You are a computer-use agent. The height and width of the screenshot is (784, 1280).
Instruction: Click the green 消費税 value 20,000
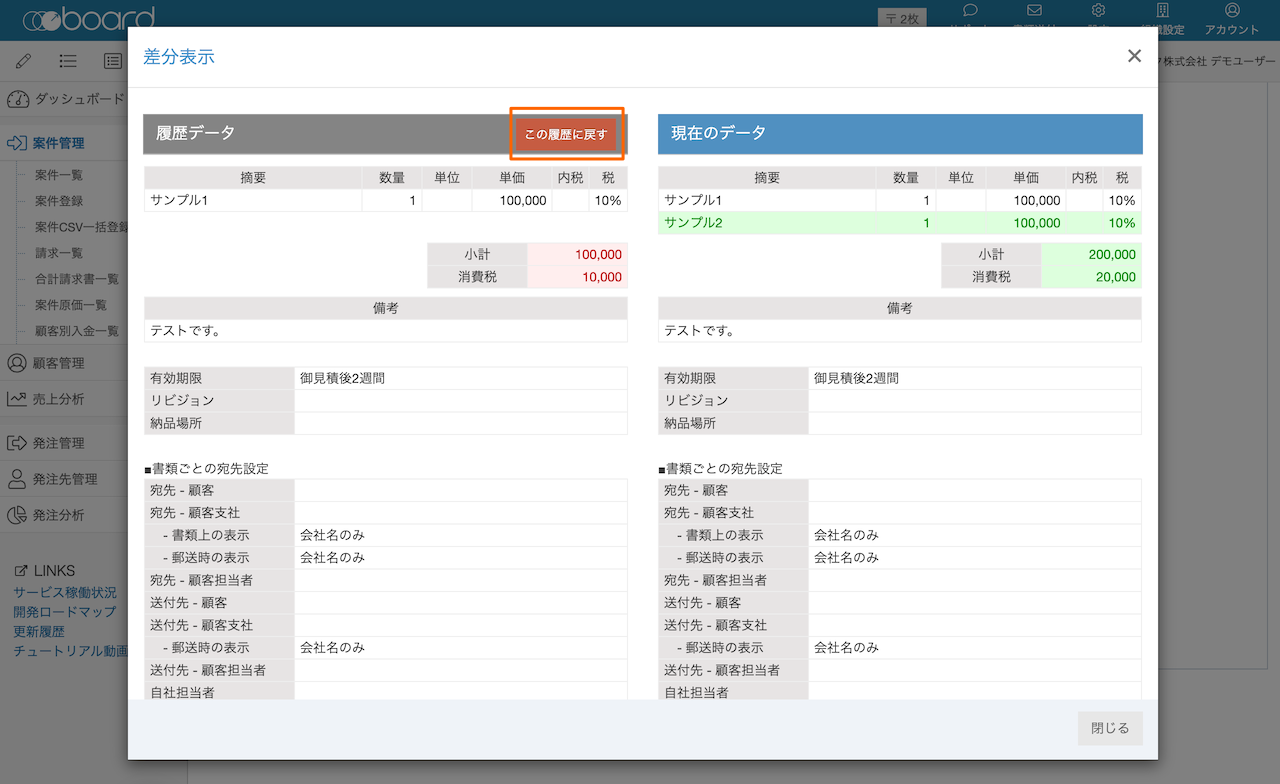(1116, 277)
